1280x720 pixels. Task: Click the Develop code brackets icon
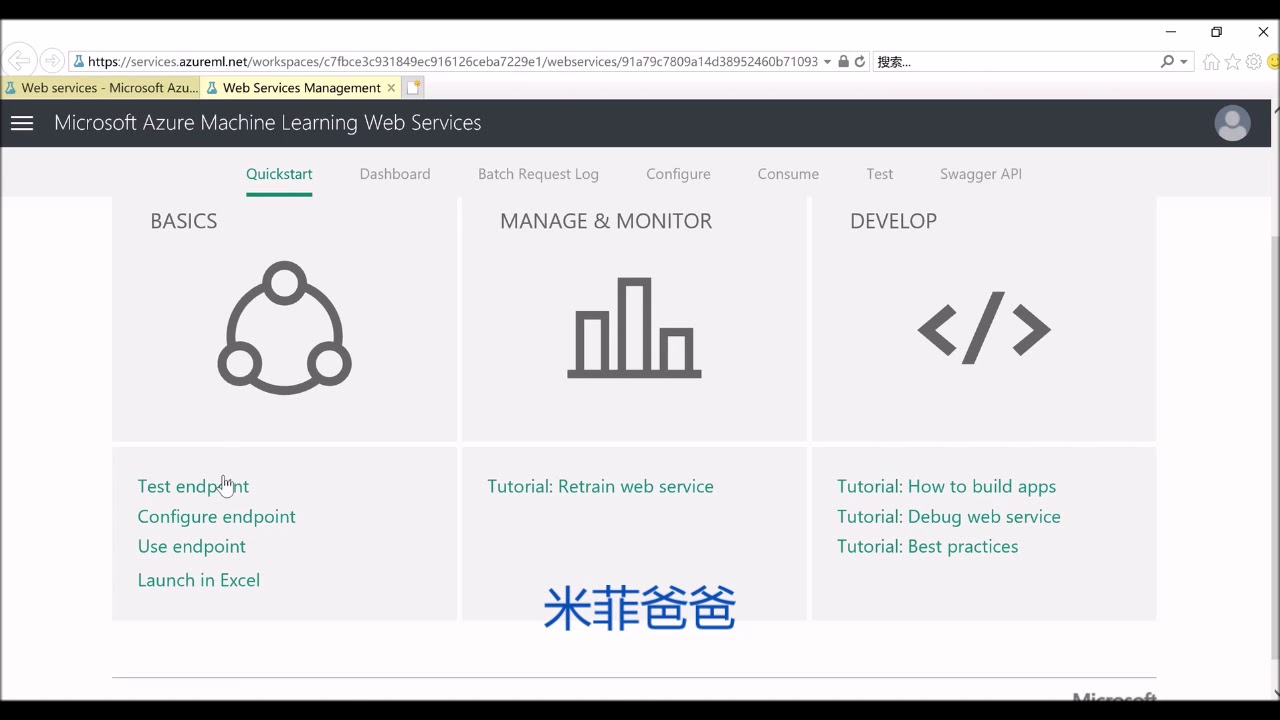pyautogui.click(x=984, y=328)
